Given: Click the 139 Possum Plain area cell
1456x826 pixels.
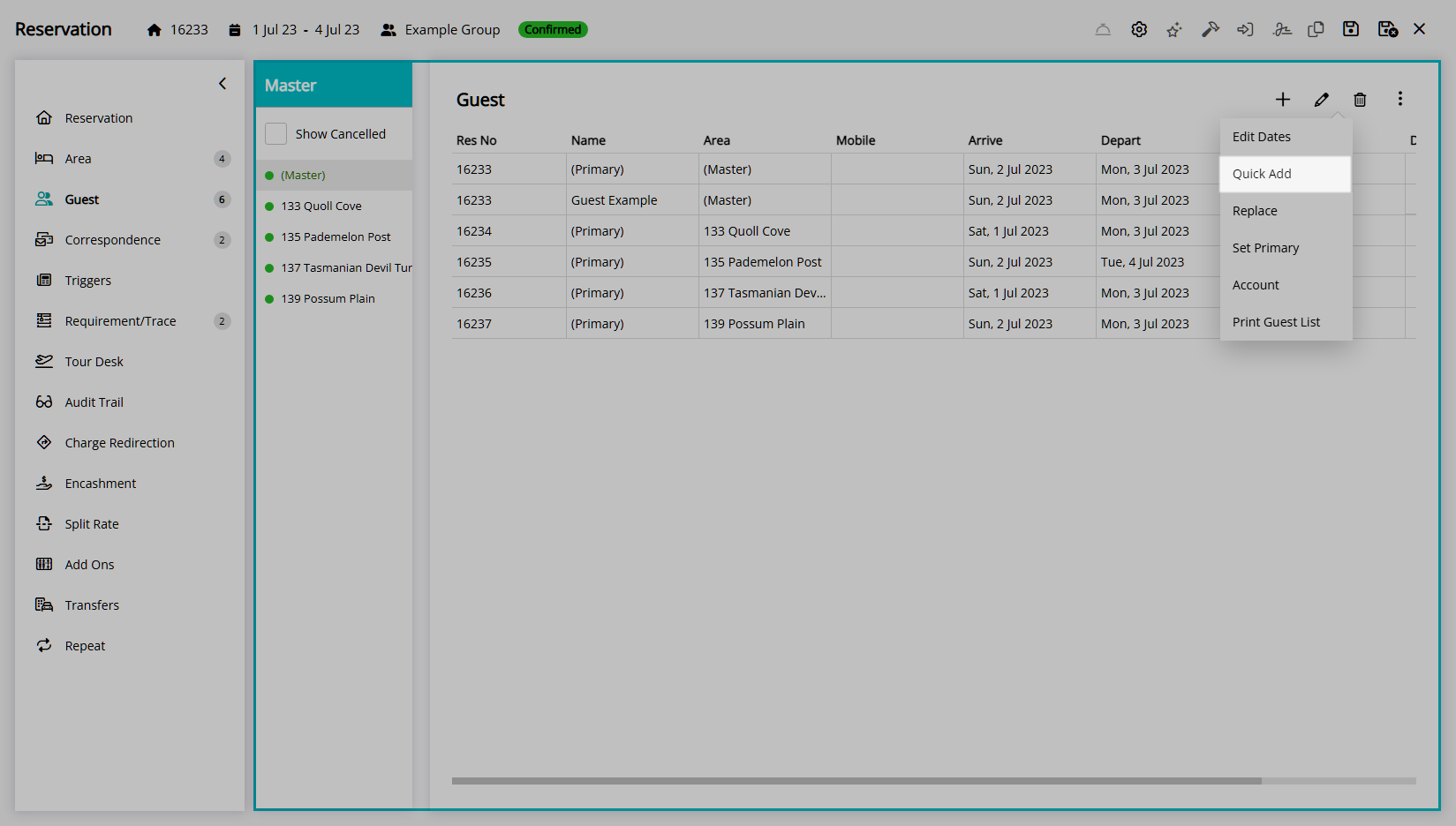Looking at the screenshot, I should point(765,324).
